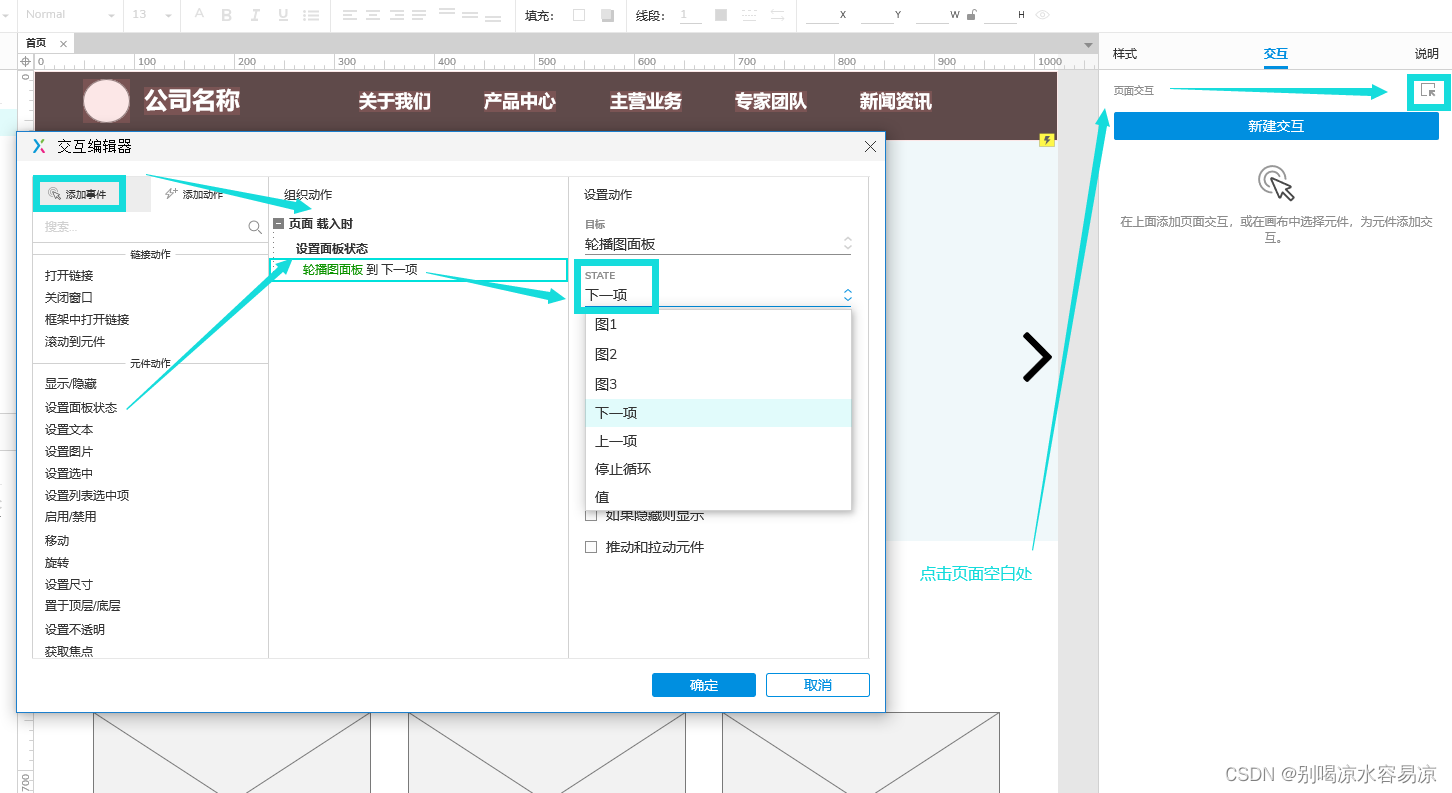The image size is (1452, 793).
Task: Open interaction editor icon in the page interactions row
Action: (x=1429, y=90)
